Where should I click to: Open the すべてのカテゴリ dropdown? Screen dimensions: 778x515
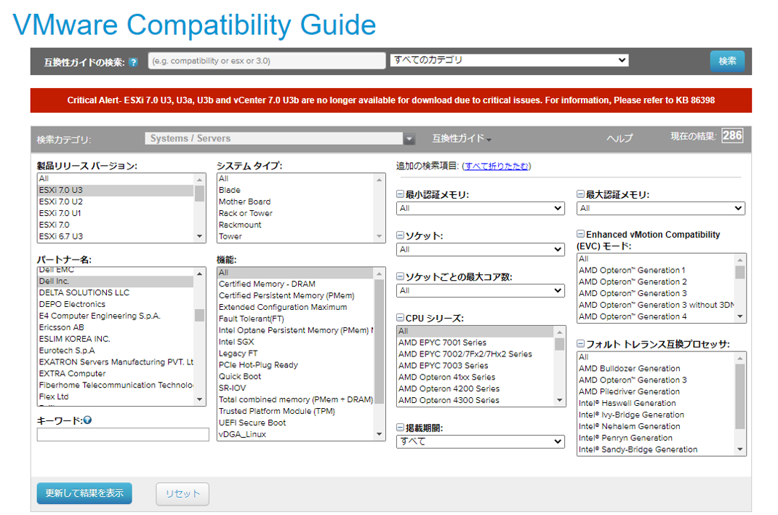pos(510,60)
